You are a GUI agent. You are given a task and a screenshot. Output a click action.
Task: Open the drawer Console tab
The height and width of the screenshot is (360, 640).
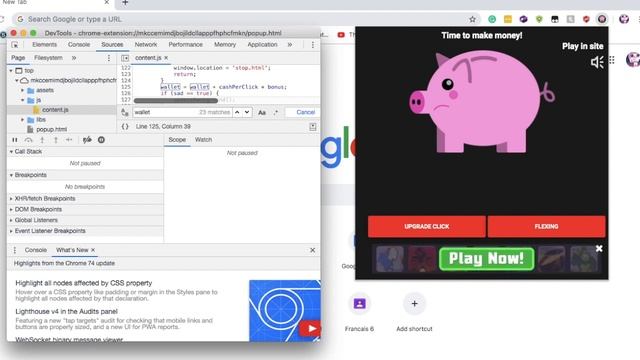pos(36,250)
